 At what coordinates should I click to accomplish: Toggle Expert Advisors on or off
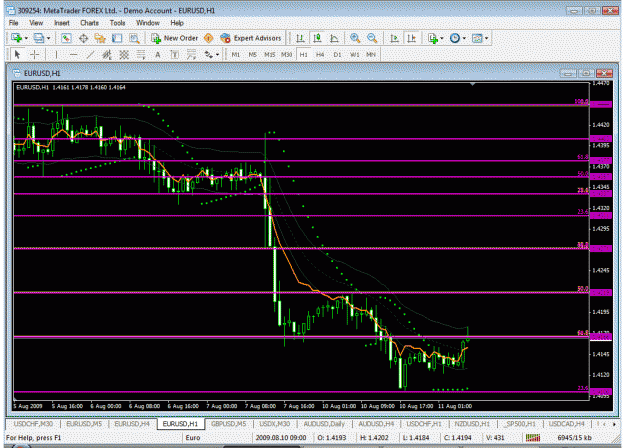(251, 38)
